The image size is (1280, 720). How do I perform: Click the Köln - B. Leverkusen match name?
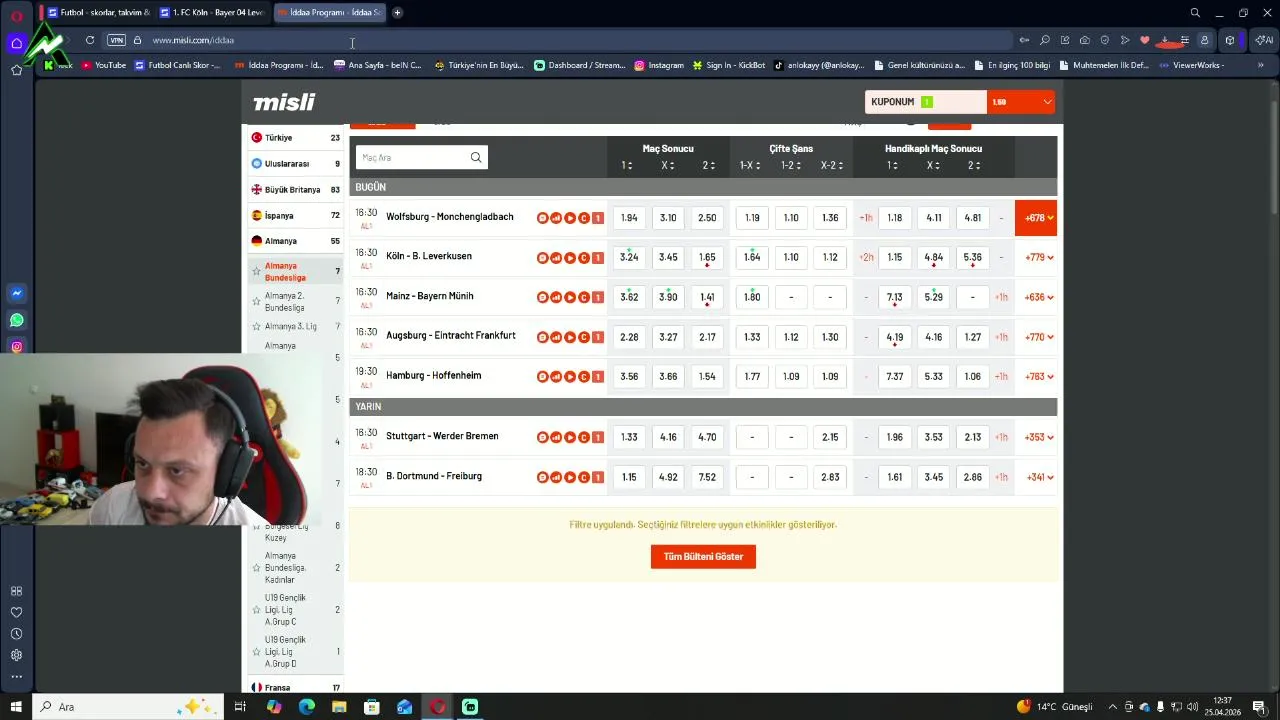(429, 256)
